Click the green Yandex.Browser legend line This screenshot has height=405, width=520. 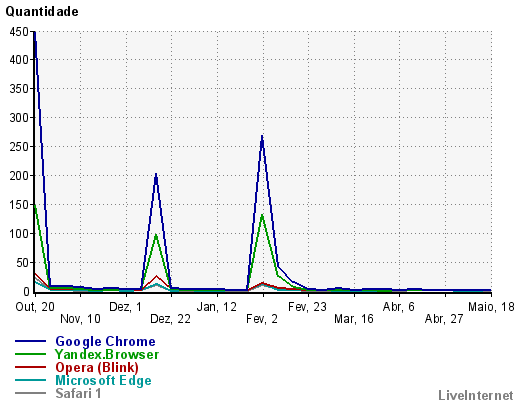pyautogui.click(x=30, y=354)
